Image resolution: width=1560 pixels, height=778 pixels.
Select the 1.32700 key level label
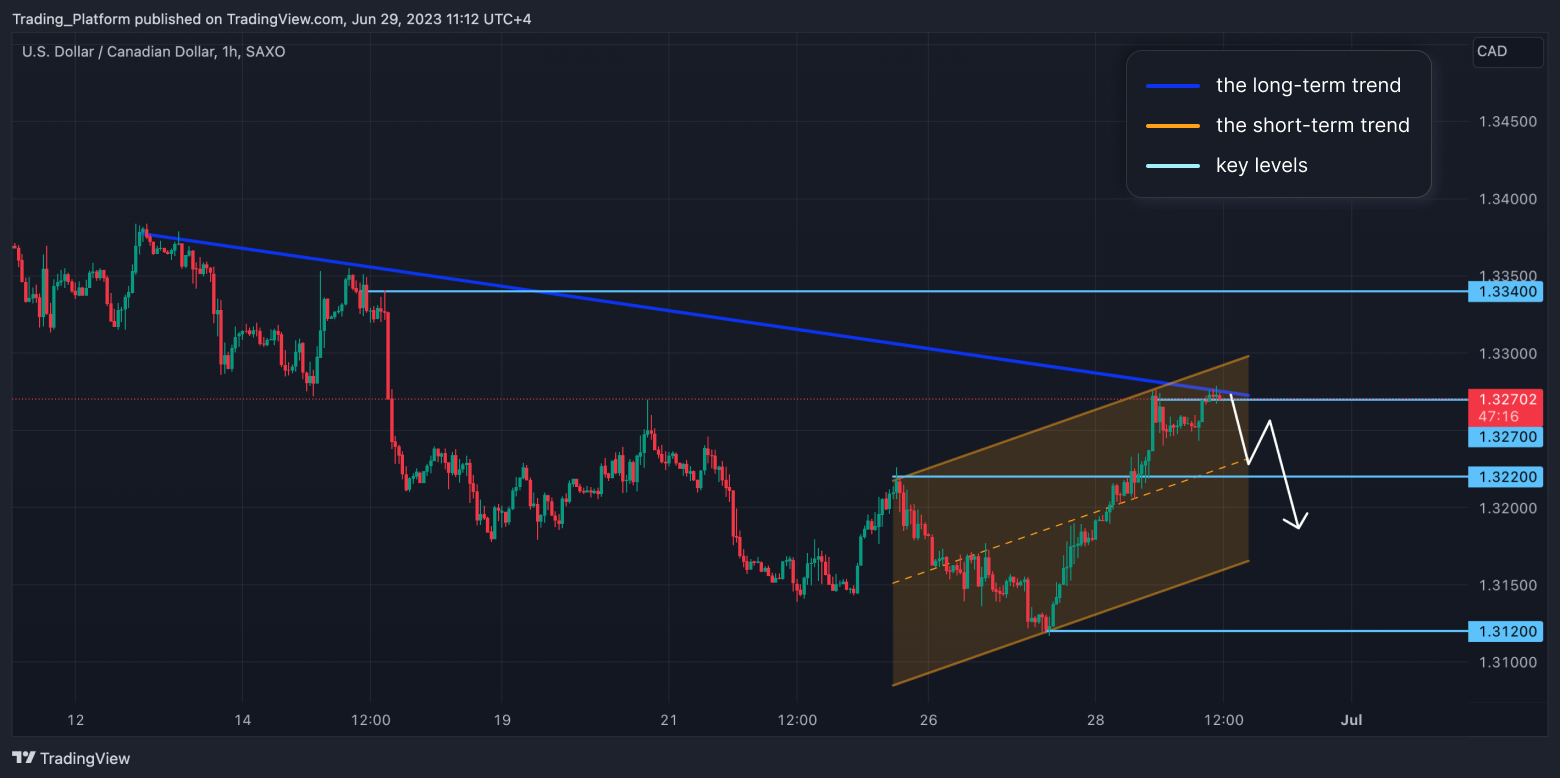click(1505, 437)
